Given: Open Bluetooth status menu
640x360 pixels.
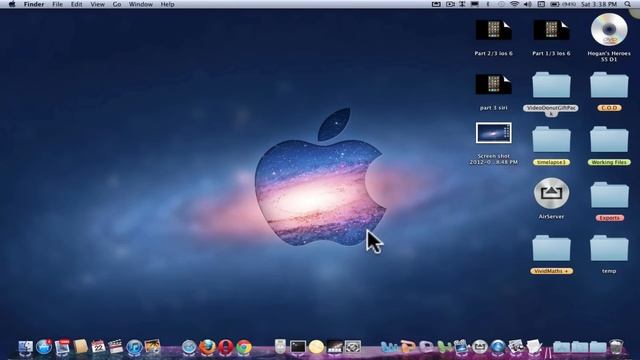Looking at the screenshot, I should pyautogui.click(x=488, y=4).
